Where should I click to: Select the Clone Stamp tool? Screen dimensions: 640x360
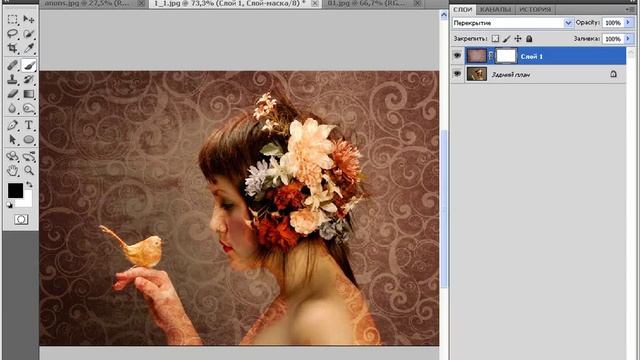pyautogui.click(x=12, y=80)
